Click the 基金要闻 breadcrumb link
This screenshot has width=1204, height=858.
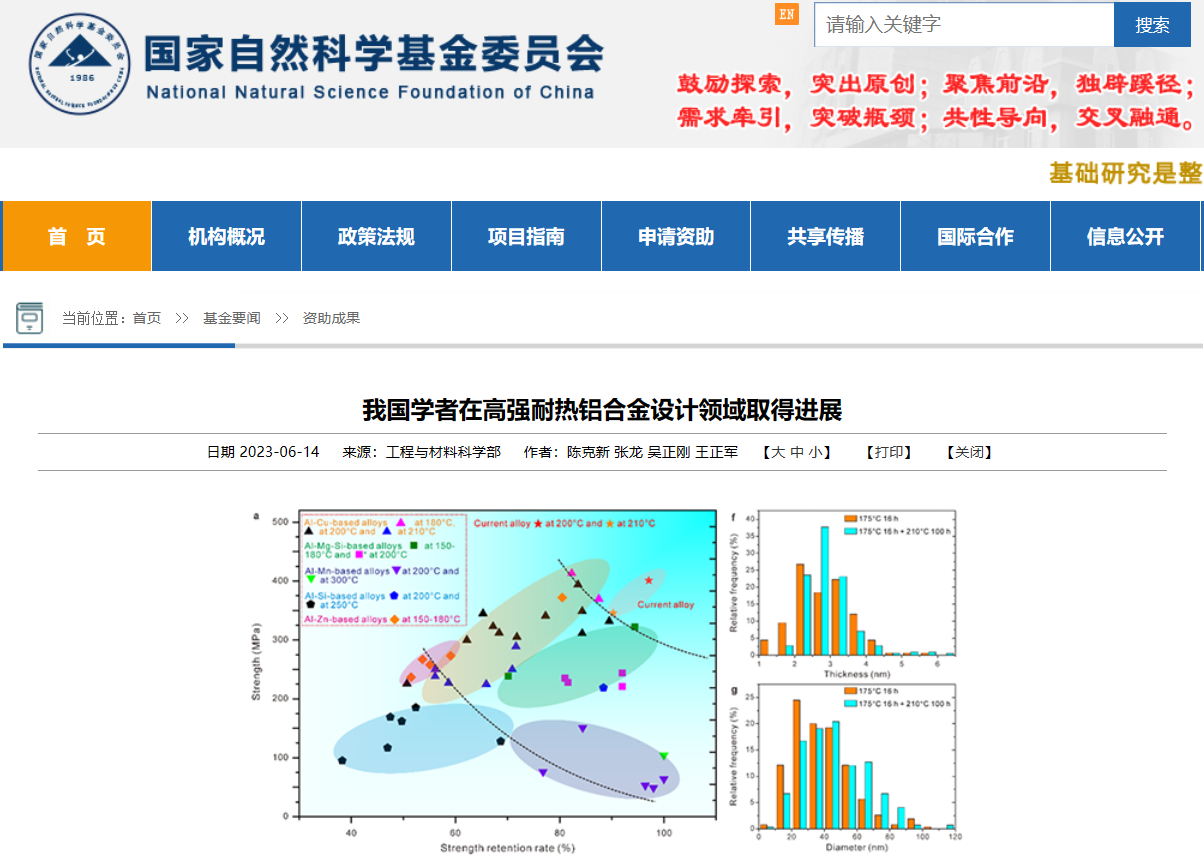tap(232, 318)
